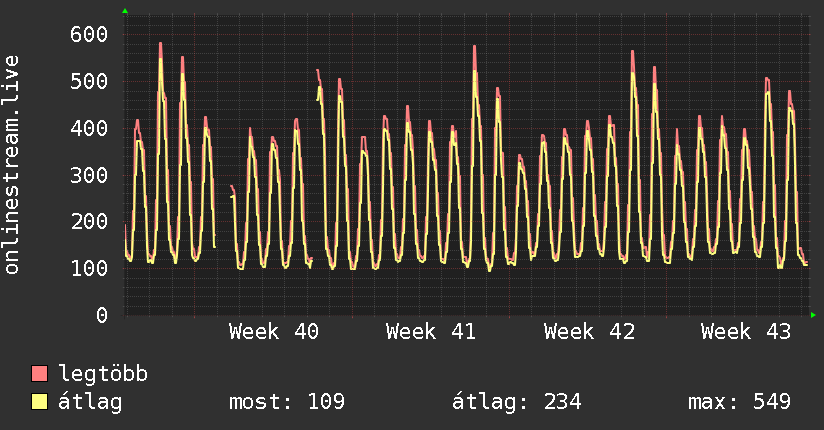Select the 'átlag: 234' statistic
824x430 pixels.
517,402
